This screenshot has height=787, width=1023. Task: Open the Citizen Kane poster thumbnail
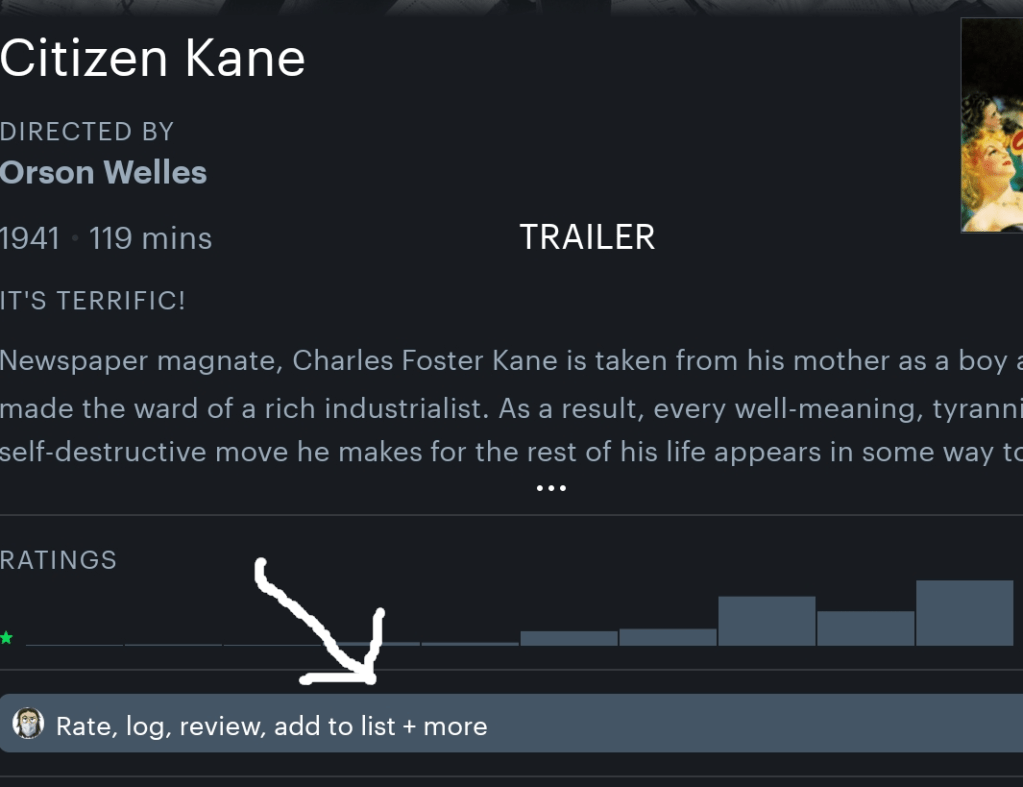click(x=992, y=125)
